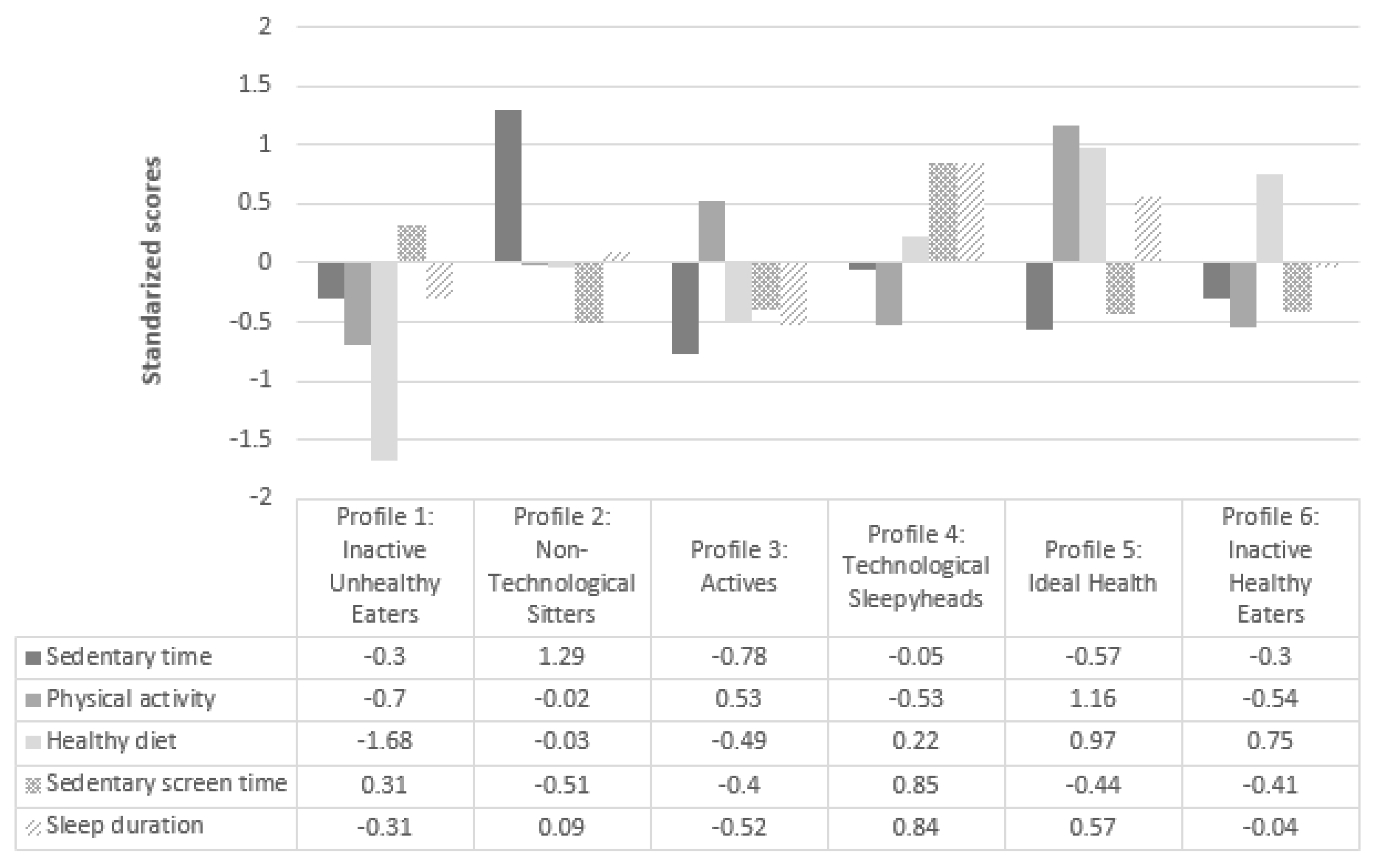Click the Profile 4: Technological Sleepyheads header
Viewport: 1376px width, 868px height.
(x=915, y=566)
